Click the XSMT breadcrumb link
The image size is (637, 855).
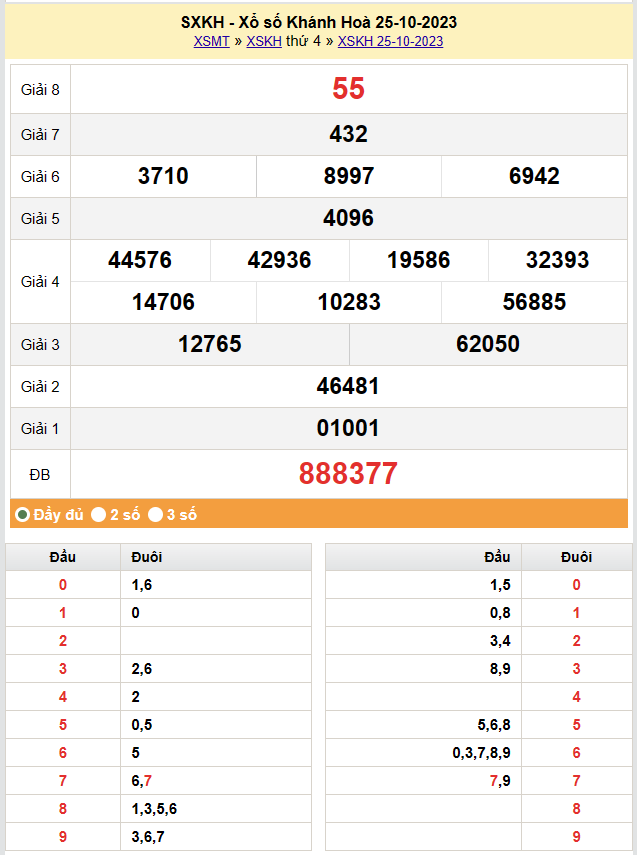(x=211, y=41)
